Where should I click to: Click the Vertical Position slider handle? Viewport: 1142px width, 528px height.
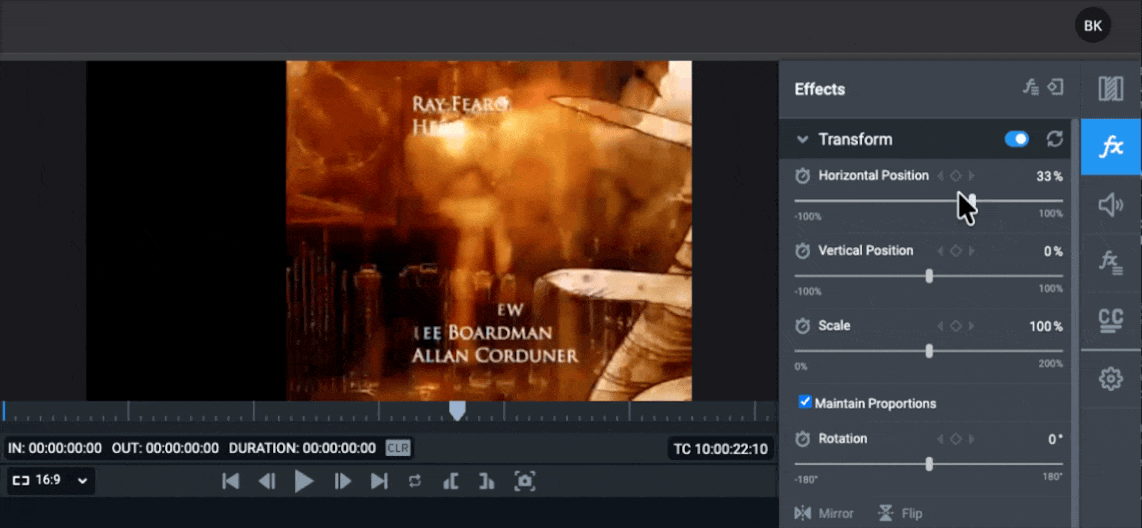929,276
